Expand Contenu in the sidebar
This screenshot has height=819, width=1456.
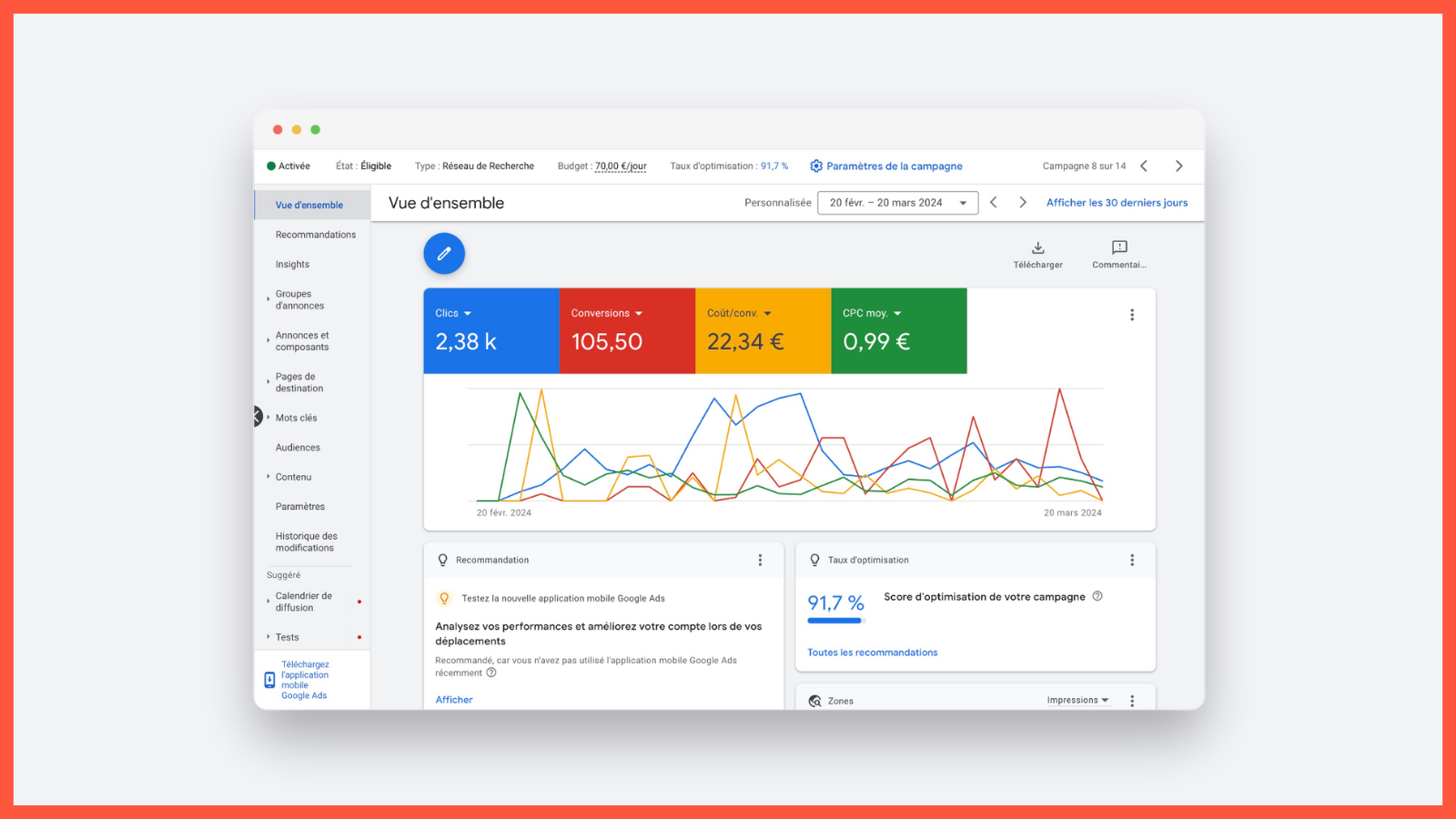coord(268,476)
